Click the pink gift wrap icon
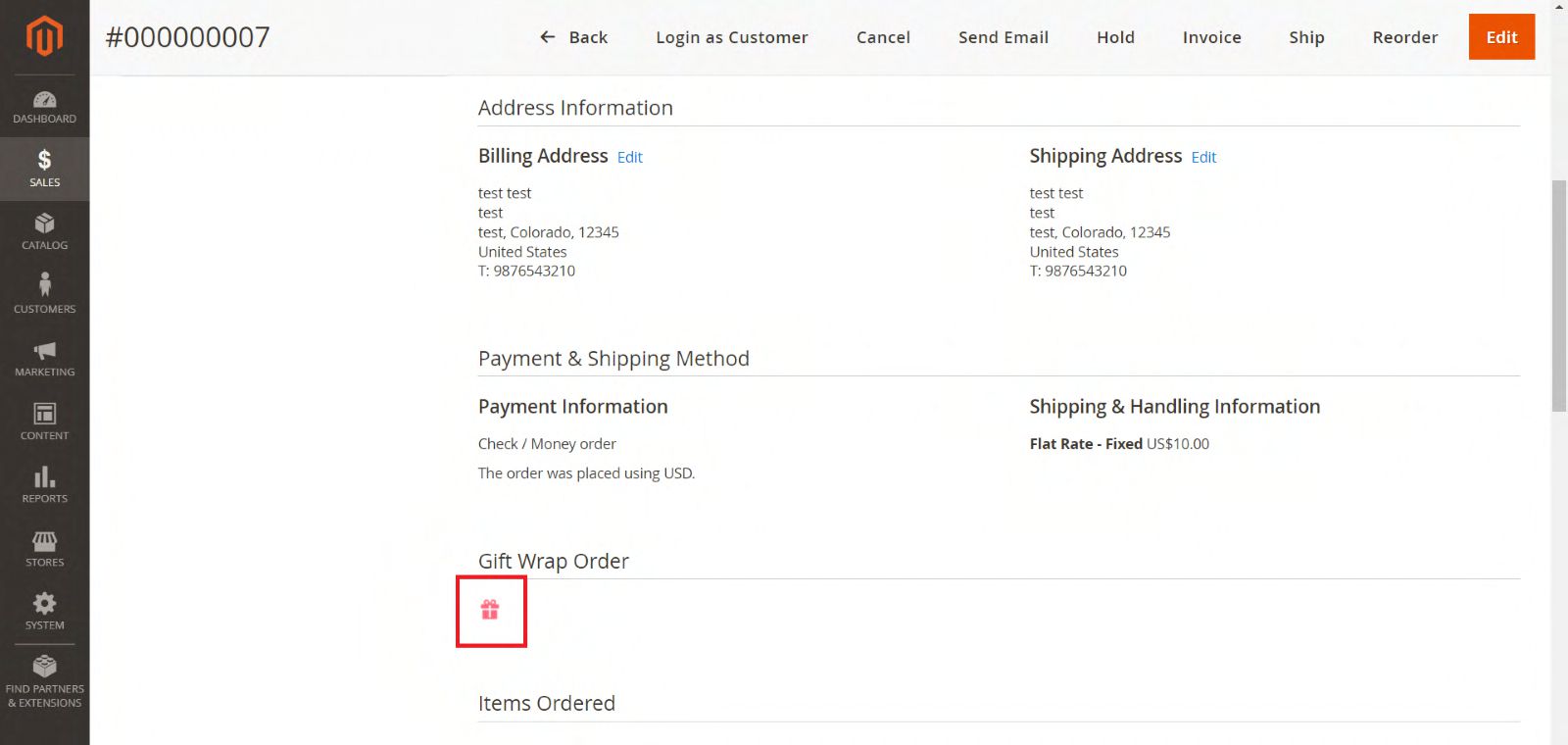Screen dimensions: 1568x745 (x=490, y=611)
